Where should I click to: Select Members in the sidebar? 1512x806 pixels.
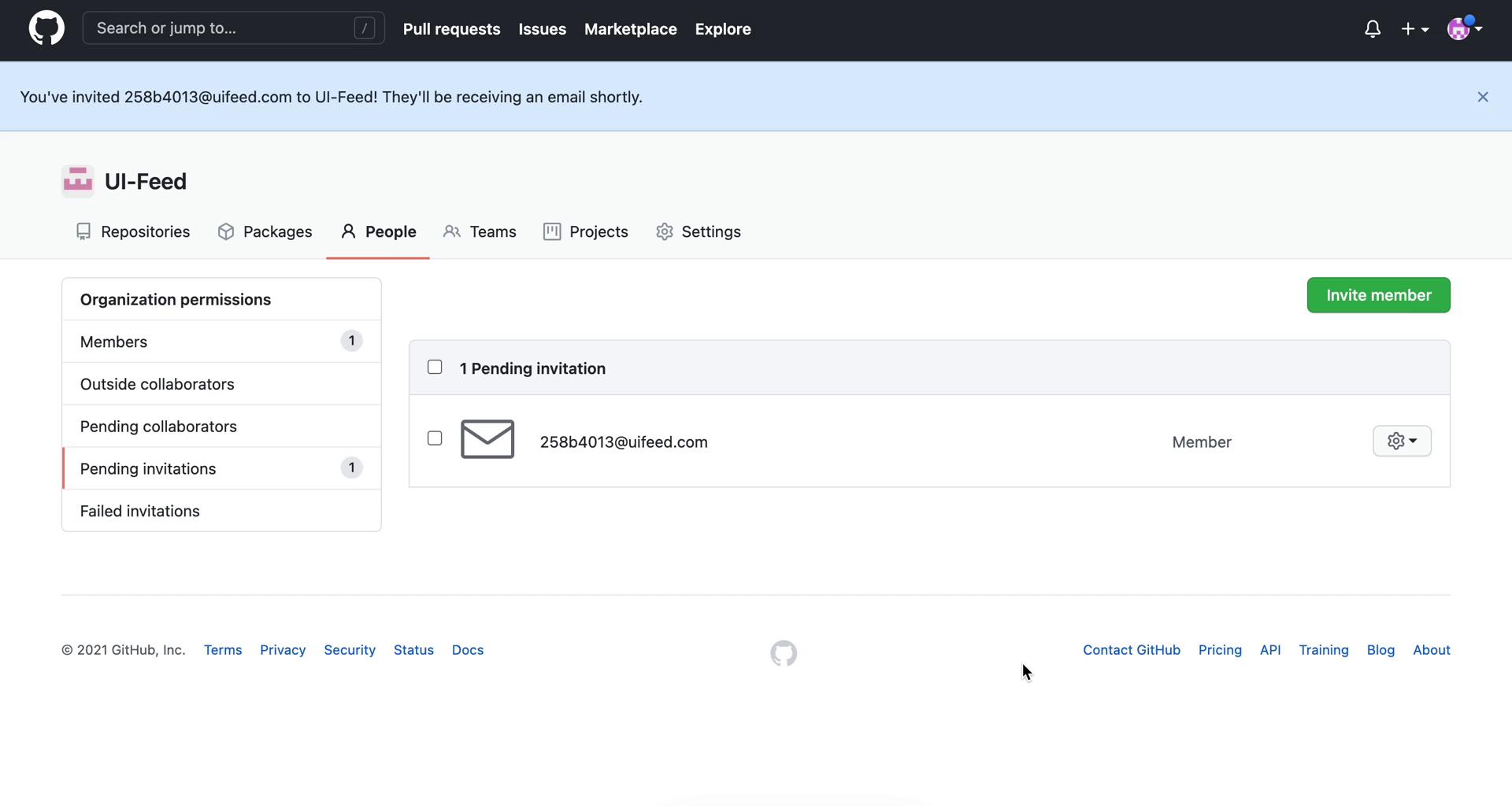(221, 342)
